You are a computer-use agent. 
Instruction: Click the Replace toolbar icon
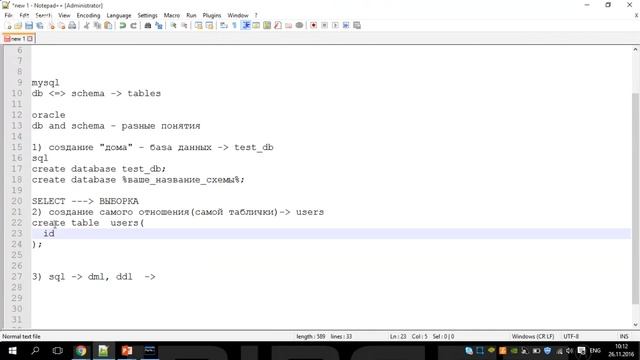159,25
